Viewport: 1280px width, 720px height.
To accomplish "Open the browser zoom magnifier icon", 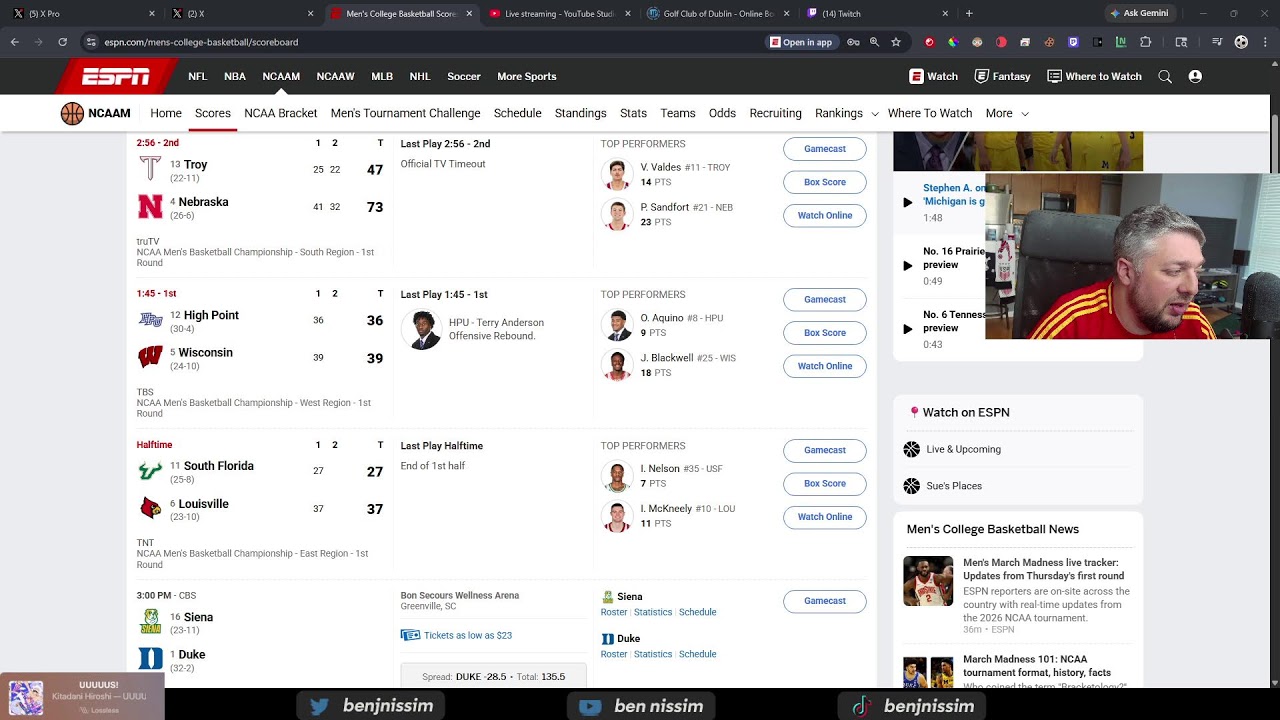I will coord(875,42).
